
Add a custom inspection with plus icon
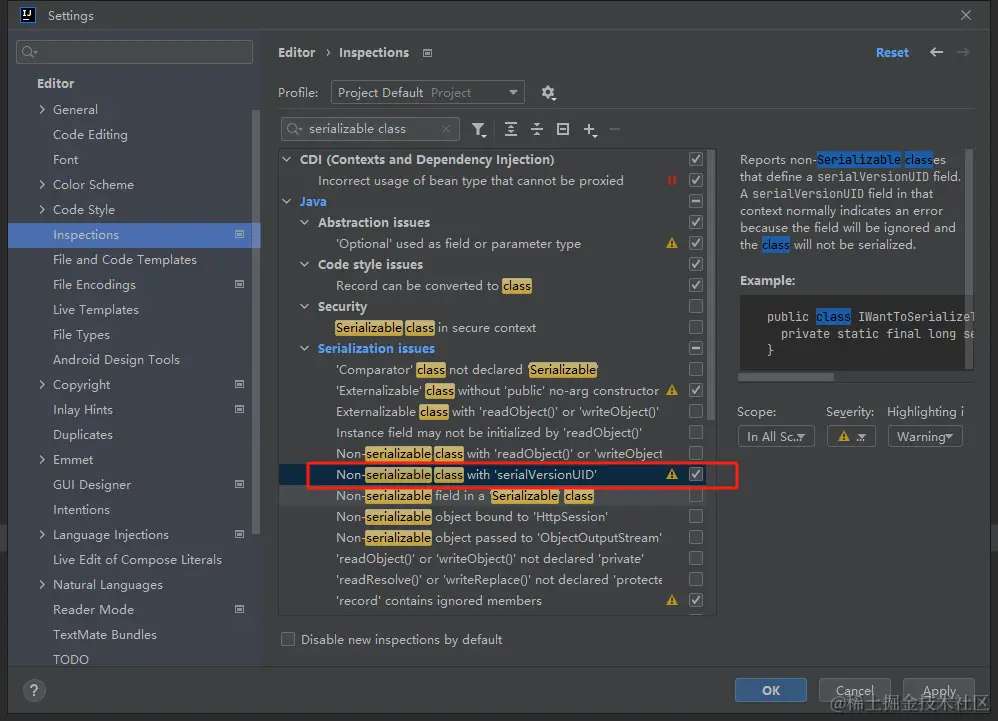[590, 130]
